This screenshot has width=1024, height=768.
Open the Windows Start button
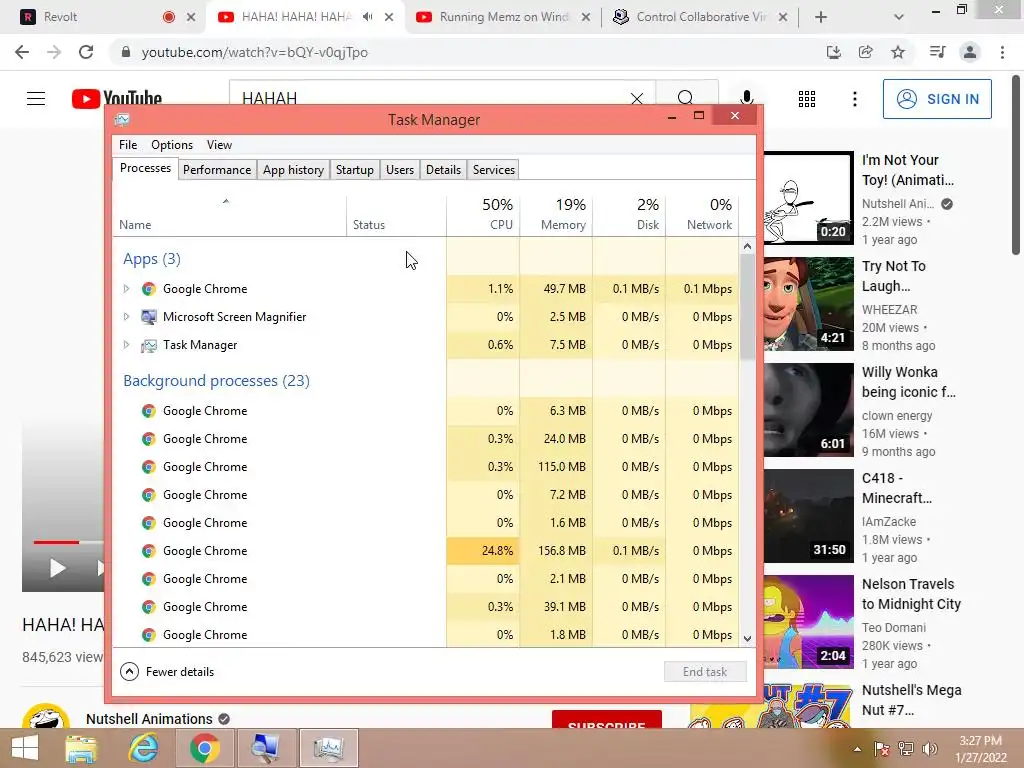(x=25, y=748)
